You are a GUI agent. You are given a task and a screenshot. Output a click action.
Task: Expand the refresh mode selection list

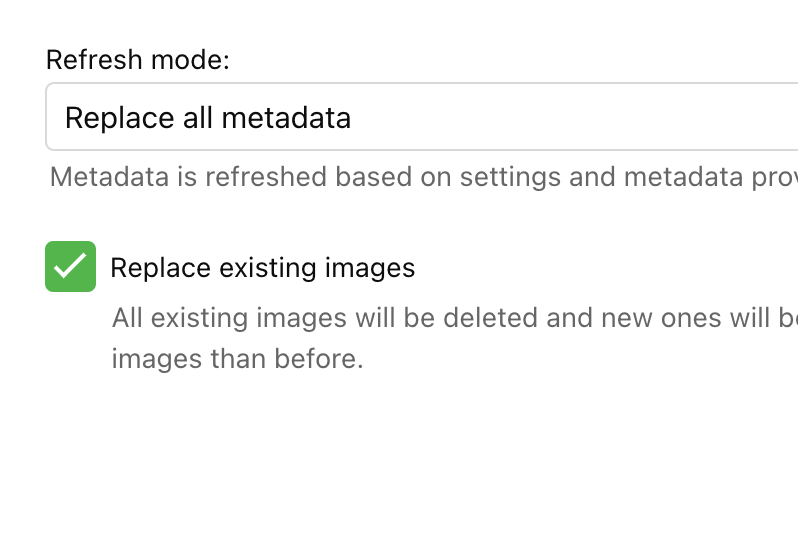420,117
